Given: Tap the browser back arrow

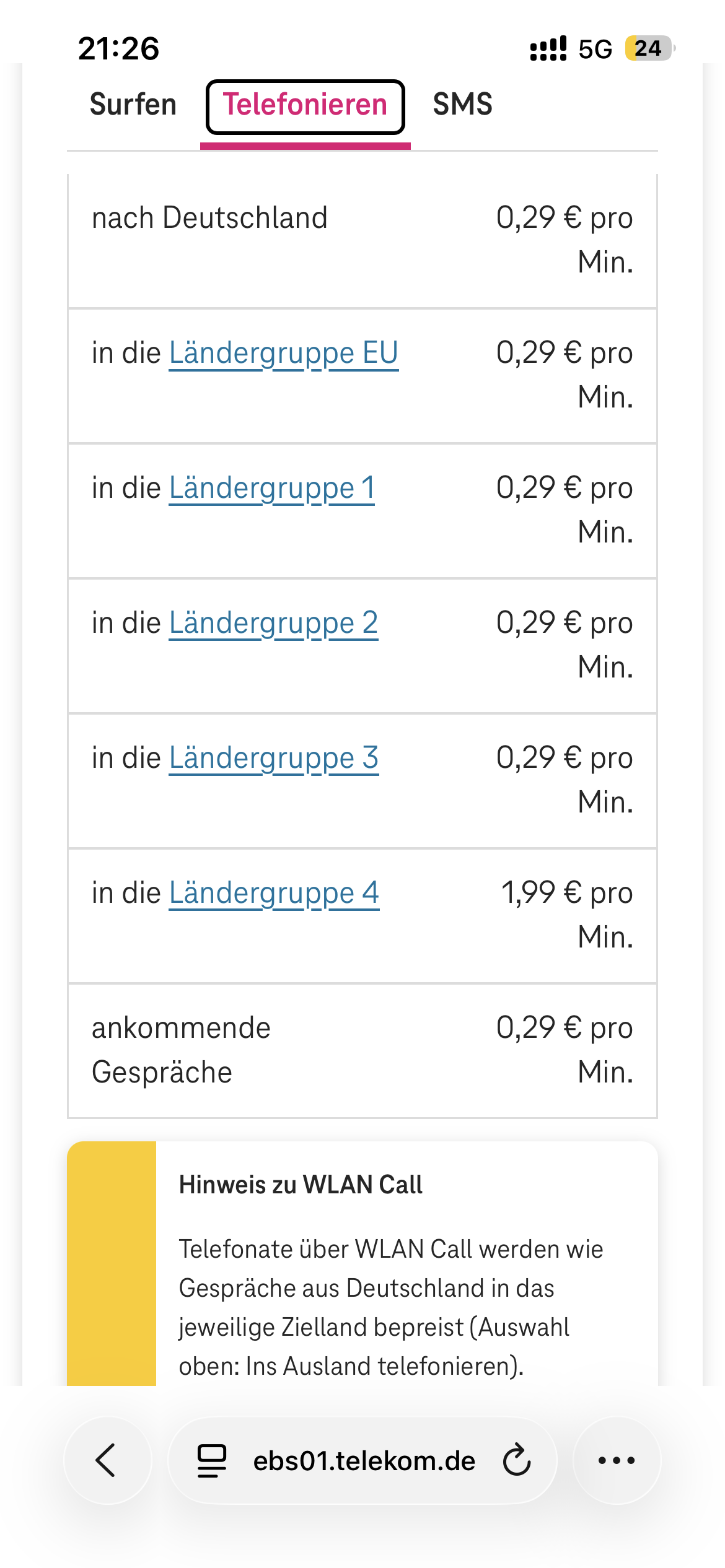Looking at the screenshot, I should tap(107, 1460).
